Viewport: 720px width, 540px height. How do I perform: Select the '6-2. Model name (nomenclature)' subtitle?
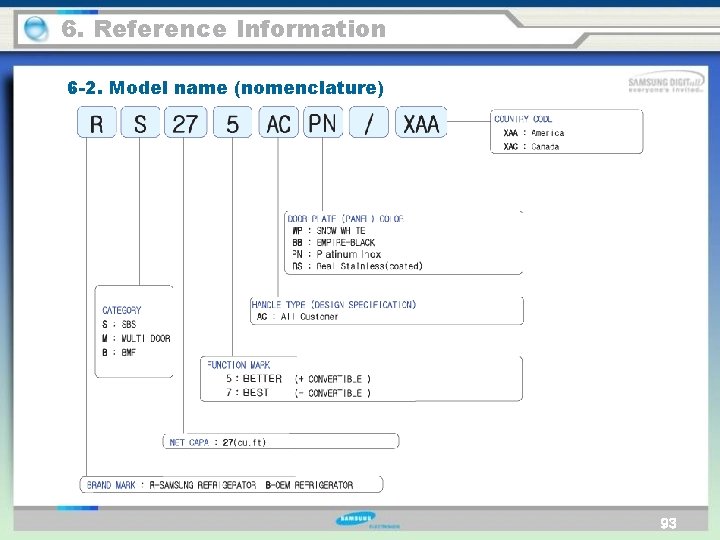[225, 87]
